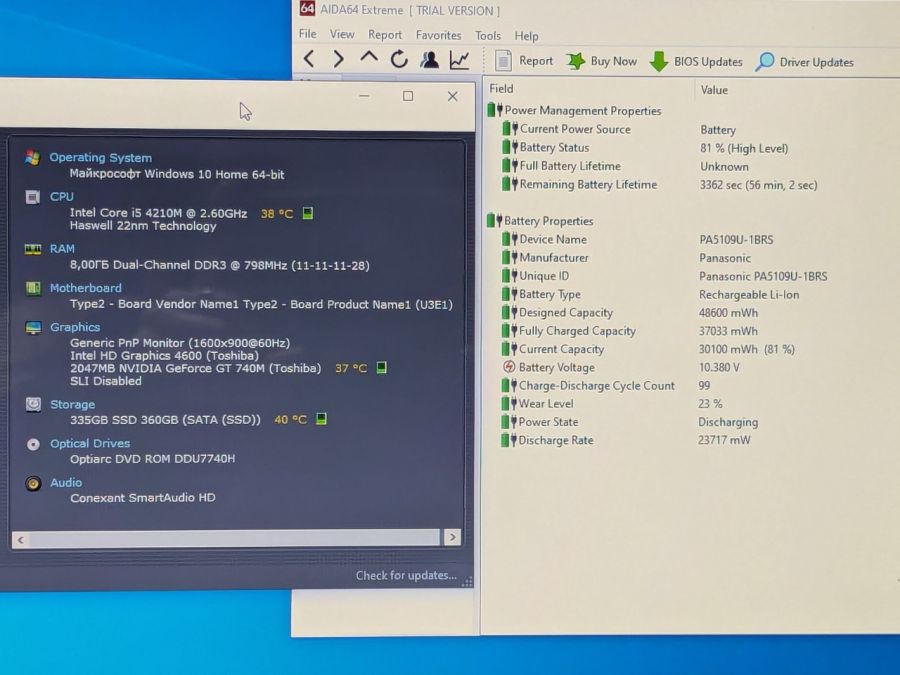
Task: Go back with AIDA64 back arrow
Action: pyautogui.click(x=309, y=59)
